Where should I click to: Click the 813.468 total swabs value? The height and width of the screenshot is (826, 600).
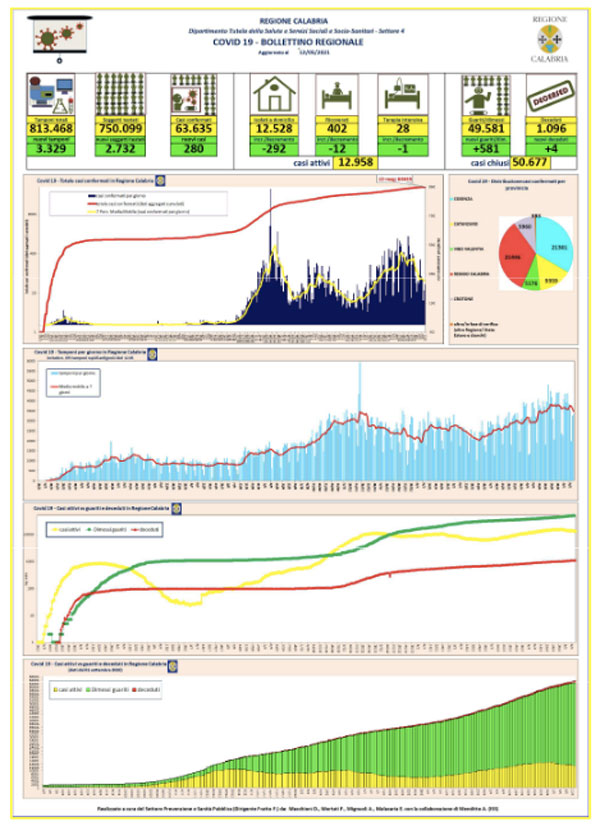pyautogui.click(x=51, y=129)
